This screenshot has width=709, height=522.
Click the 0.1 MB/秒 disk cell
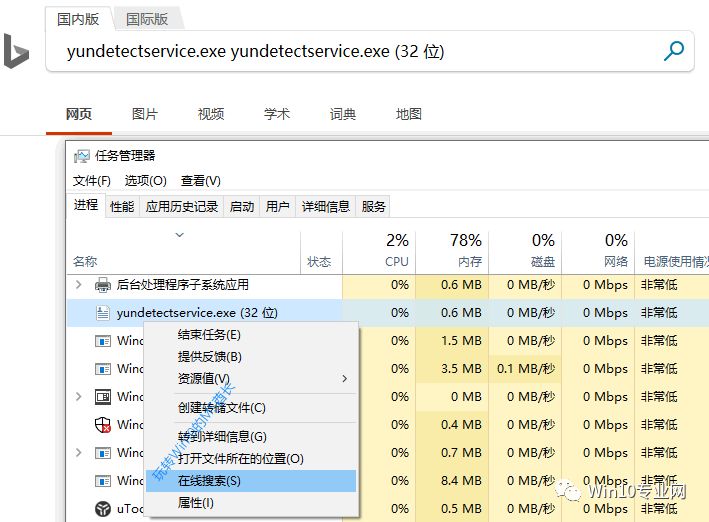[x=525, y=369]
